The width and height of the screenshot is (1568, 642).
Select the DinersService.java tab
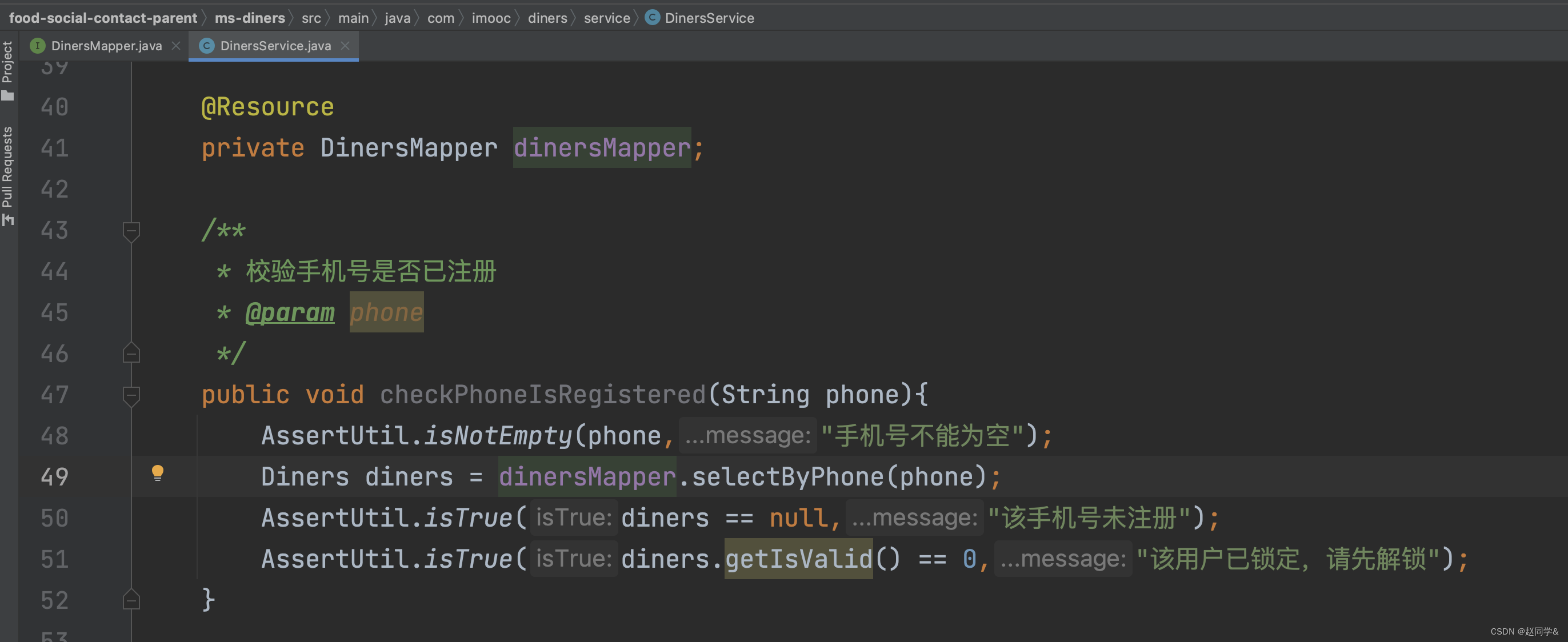[x=275, y=46]
